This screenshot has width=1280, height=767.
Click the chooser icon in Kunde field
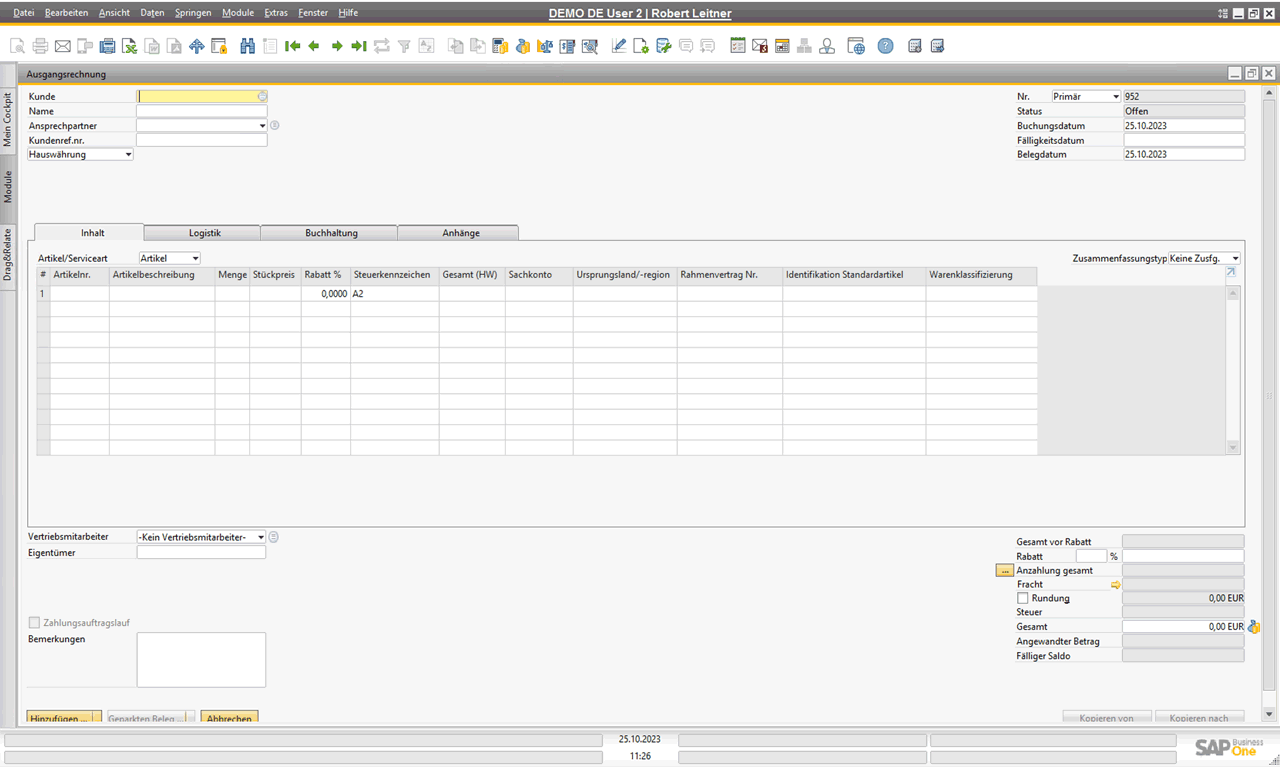pyautogui.click(x=263, y=97)
